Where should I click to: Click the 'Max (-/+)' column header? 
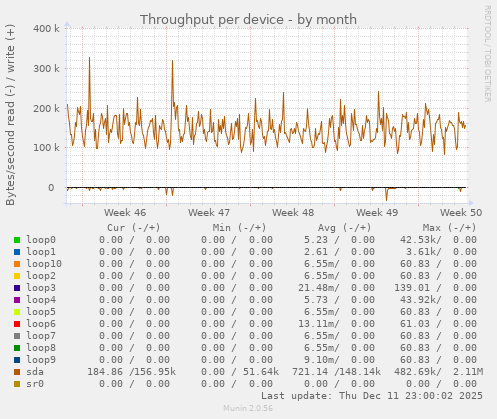pos(449,228)
